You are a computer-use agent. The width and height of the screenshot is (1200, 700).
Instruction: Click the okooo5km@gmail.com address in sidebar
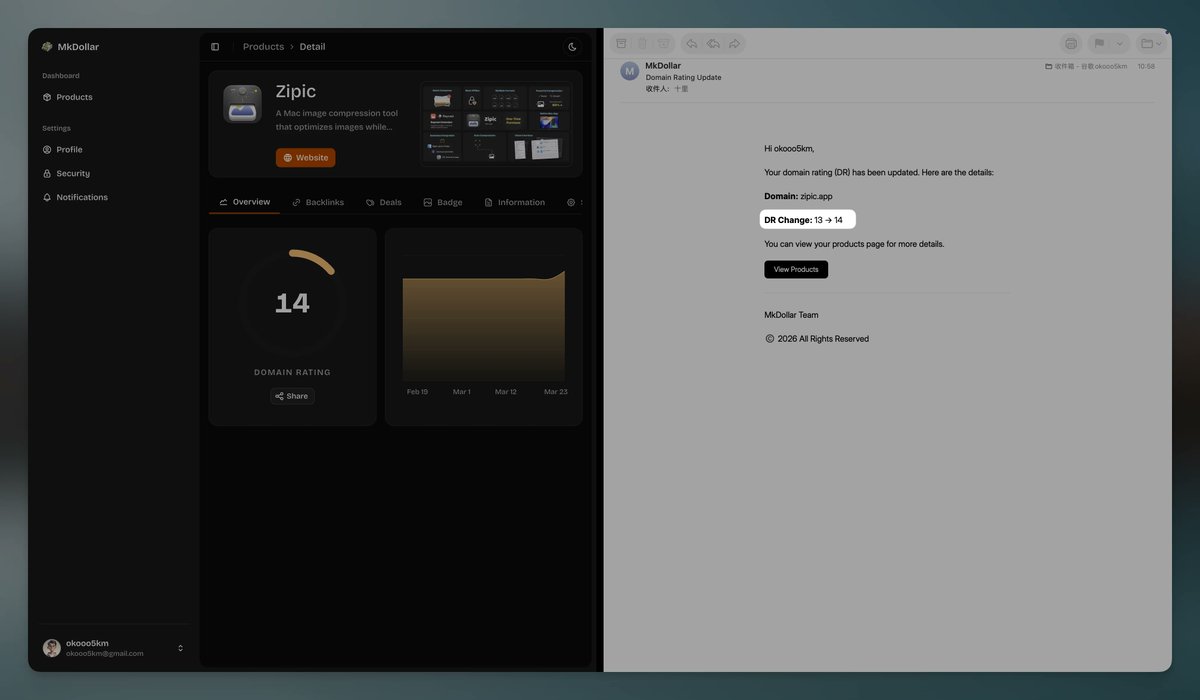[x=105, y=654]
